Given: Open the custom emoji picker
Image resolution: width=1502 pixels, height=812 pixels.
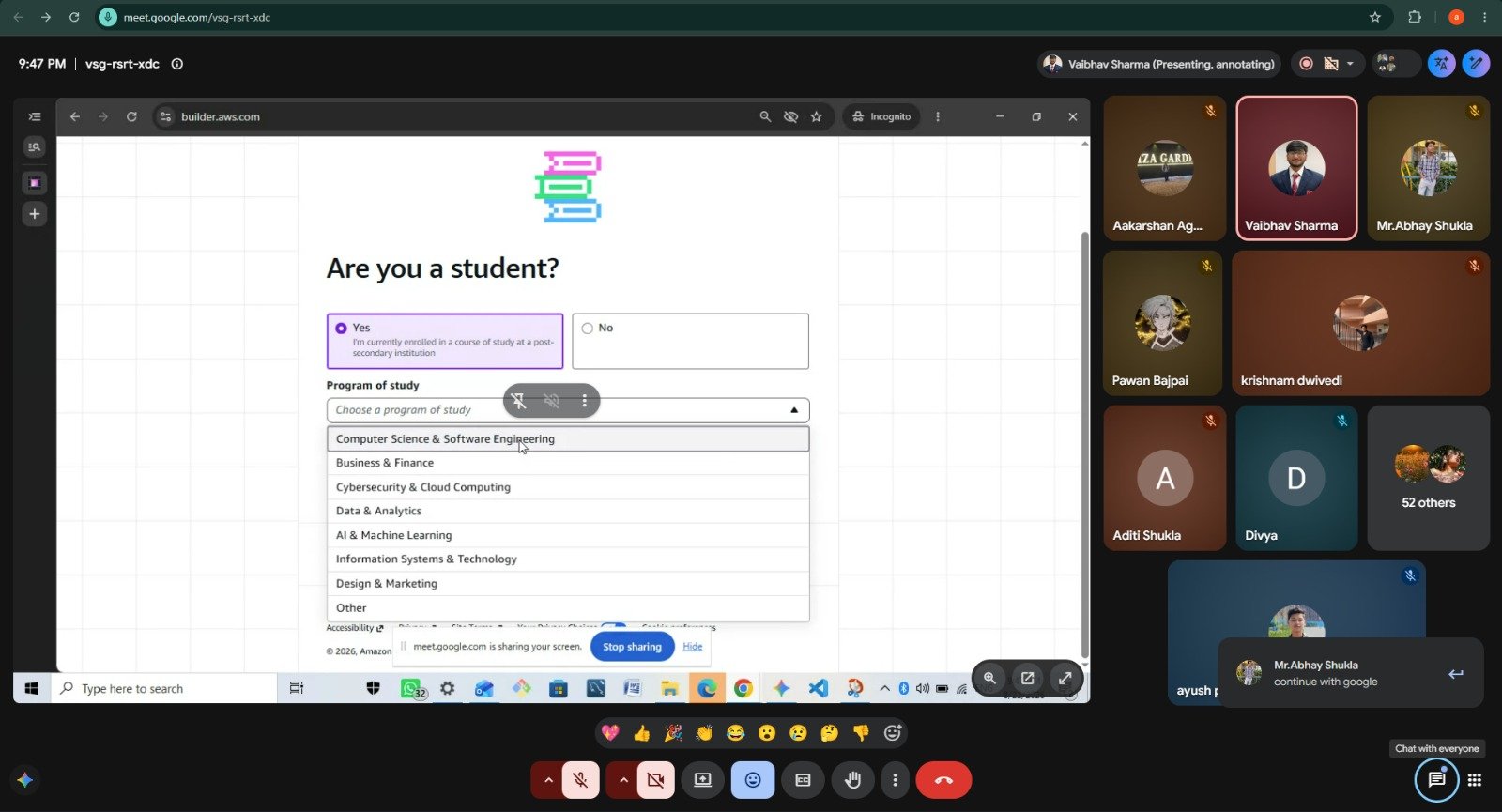Looking at the screenshot, I should (x=893, y=733).
